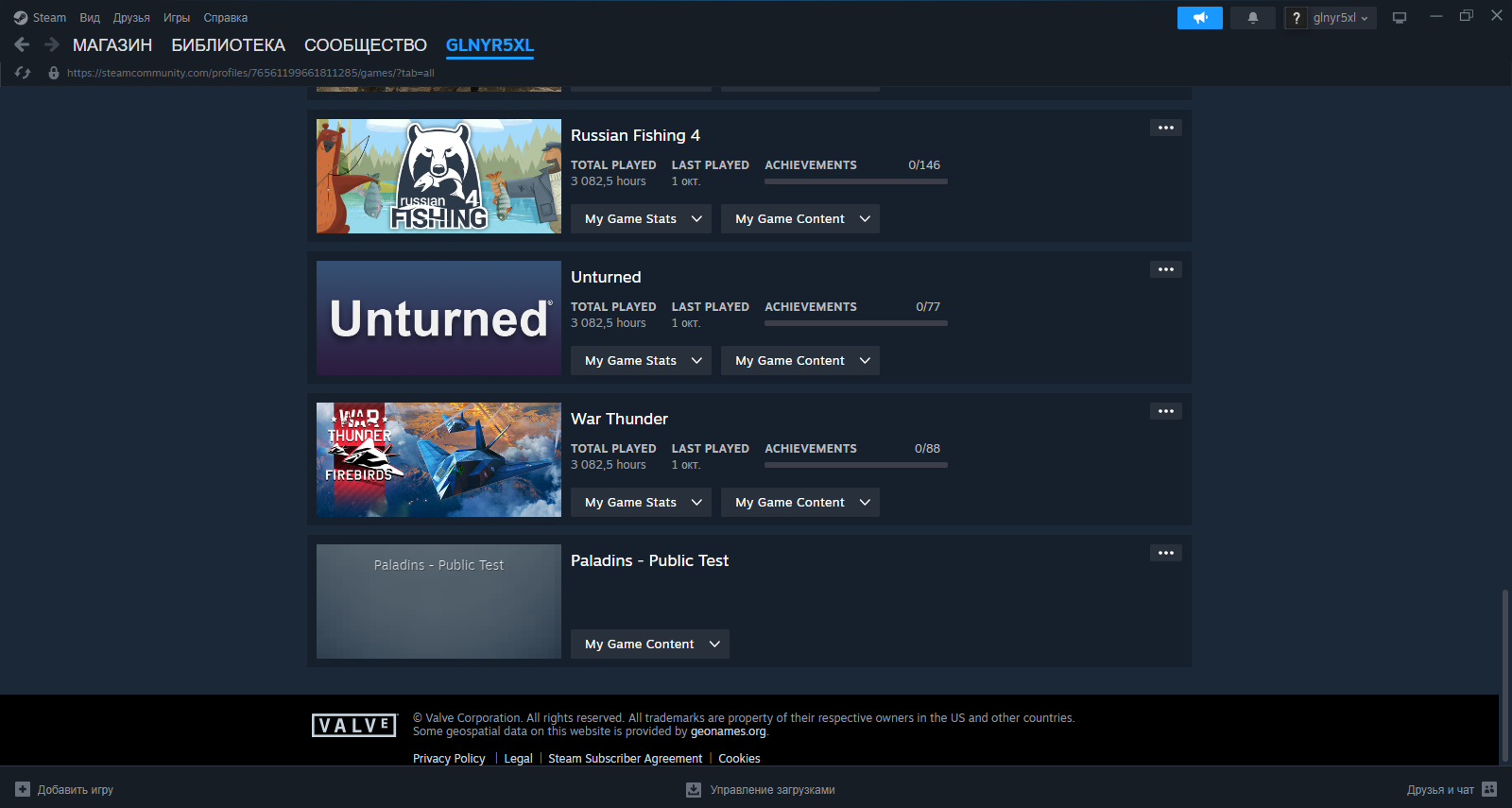Switch to the СООБЩЕСТВО tab

pyautogui.click(x=366, y=45)
